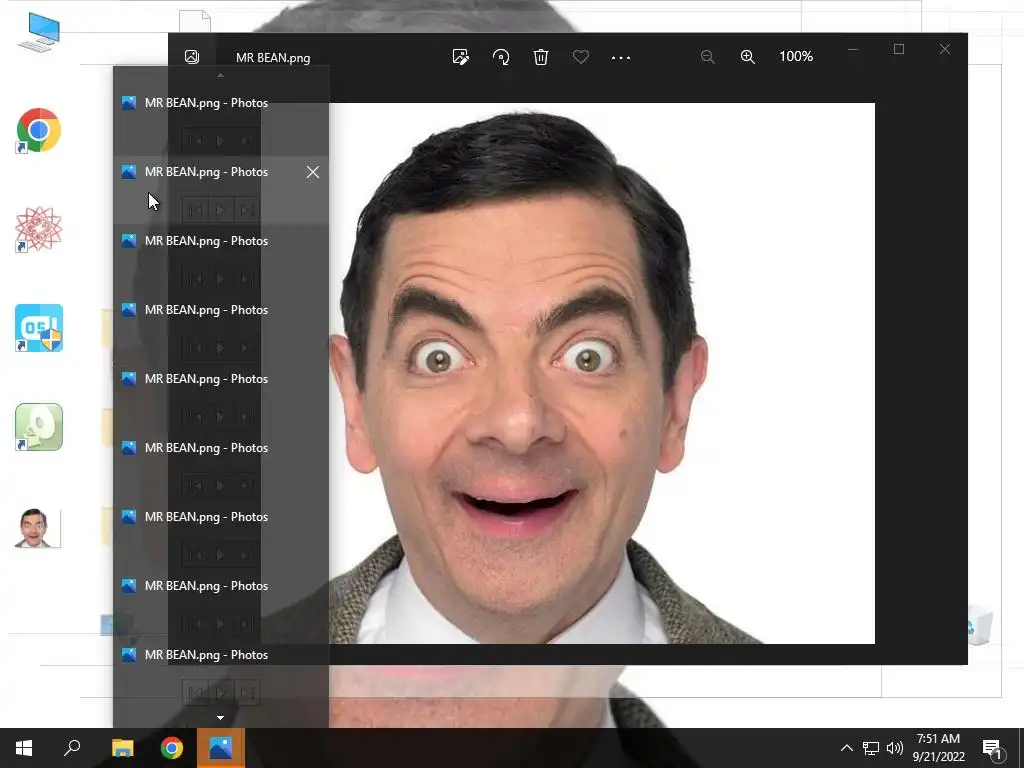Rotate the MR BEAN photo

501,57
